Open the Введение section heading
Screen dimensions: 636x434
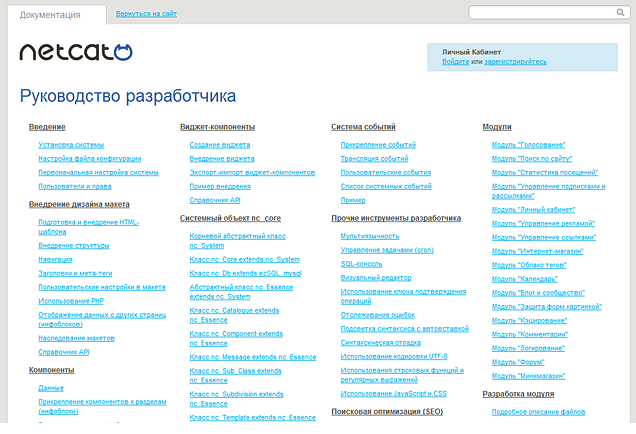point(47,128)
